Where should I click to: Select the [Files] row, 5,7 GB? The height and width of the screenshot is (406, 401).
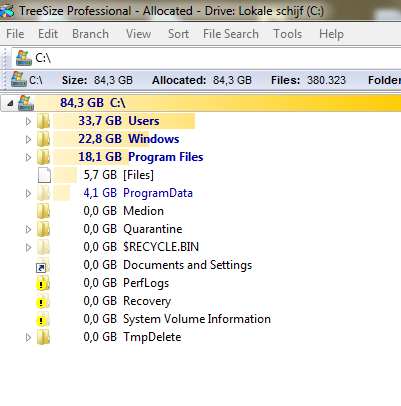click(103, 175)
